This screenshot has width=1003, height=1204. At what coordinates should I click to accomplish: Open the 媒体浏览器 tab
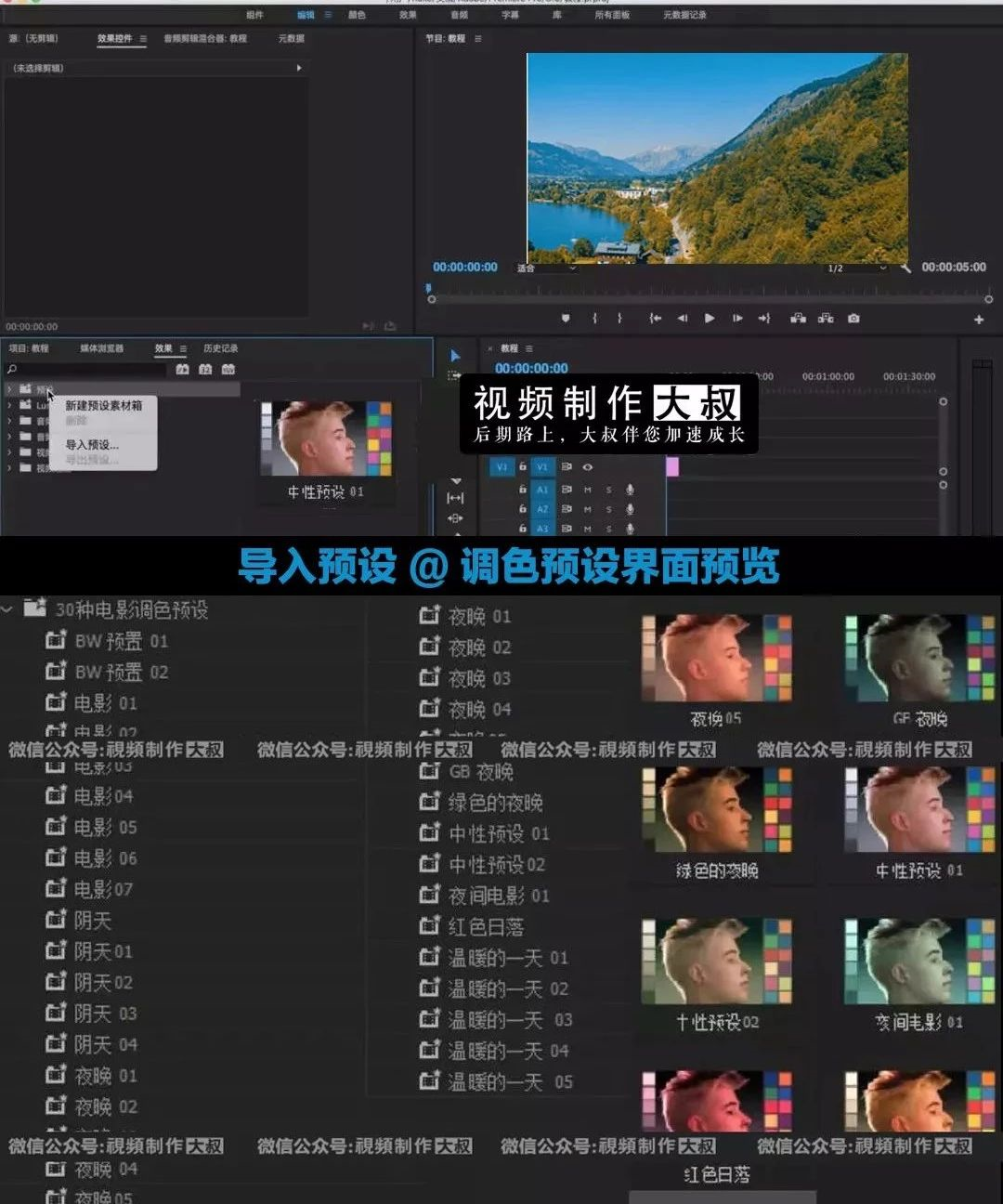(101, 348)
